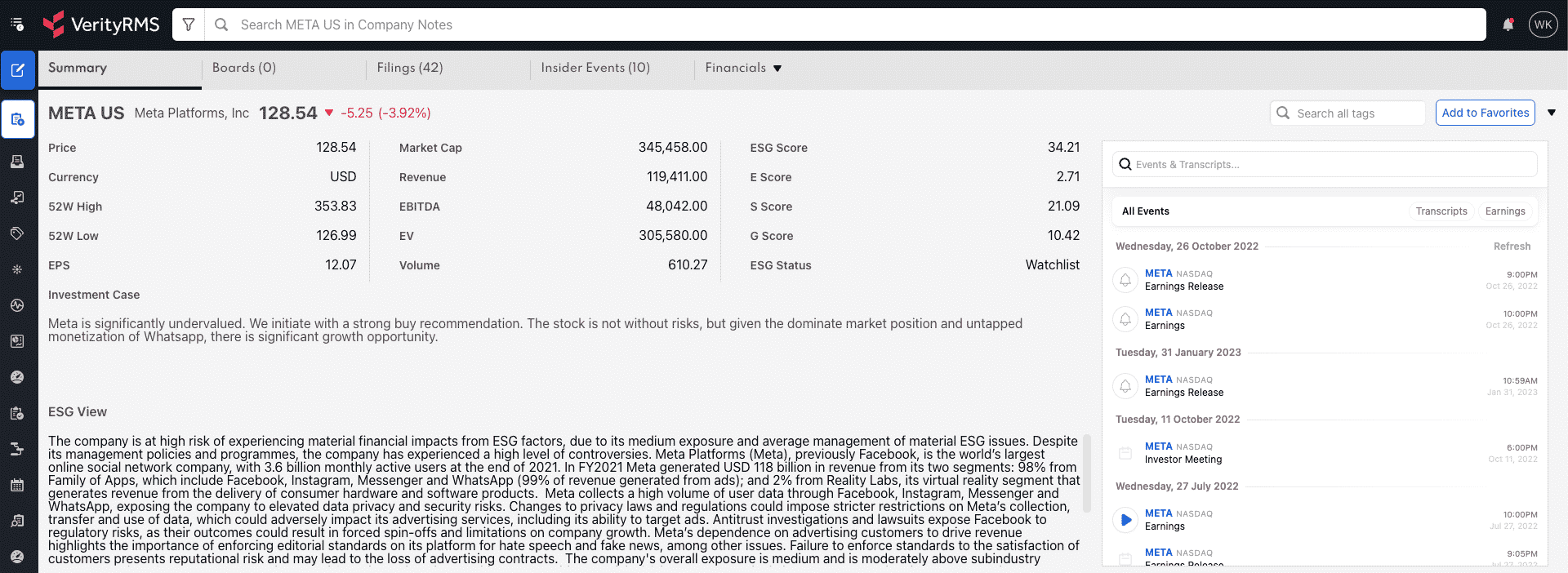Click the 52W Low value 126.99
Screen dimensions: 1568x573
pyautogui.click(x=336, y=236)
